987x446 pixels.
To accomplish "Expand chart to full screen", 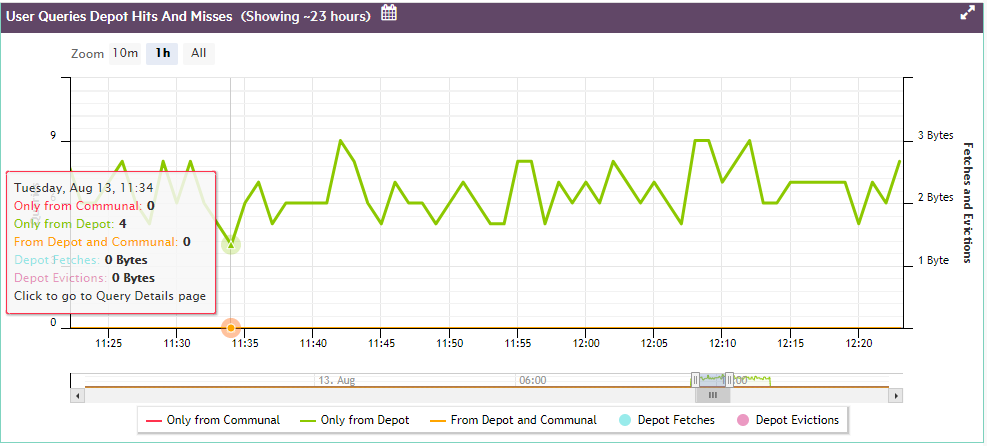I will click(x=967, y=14).
